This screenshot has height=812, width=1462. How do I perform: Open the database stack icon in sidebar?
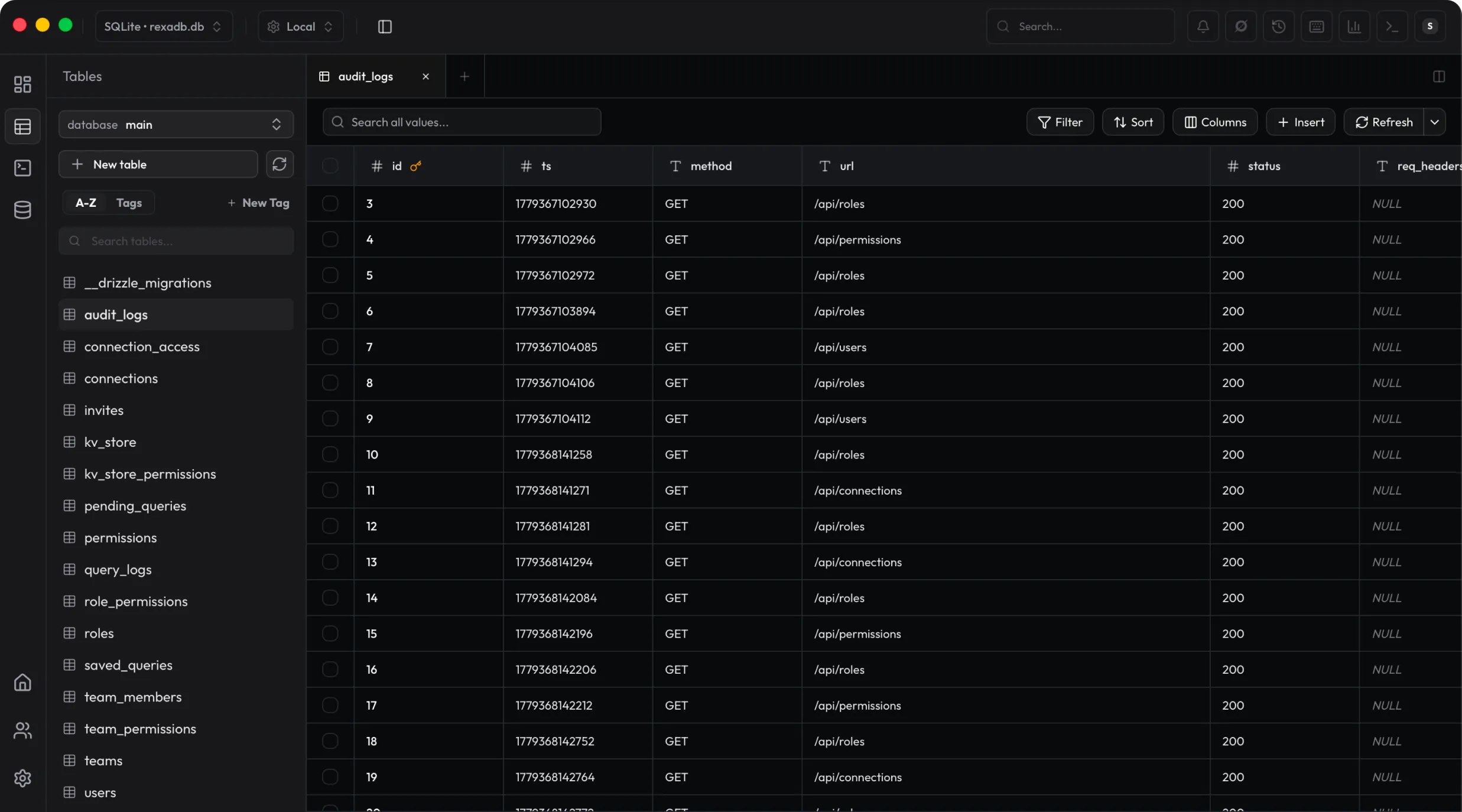[22, 210]
